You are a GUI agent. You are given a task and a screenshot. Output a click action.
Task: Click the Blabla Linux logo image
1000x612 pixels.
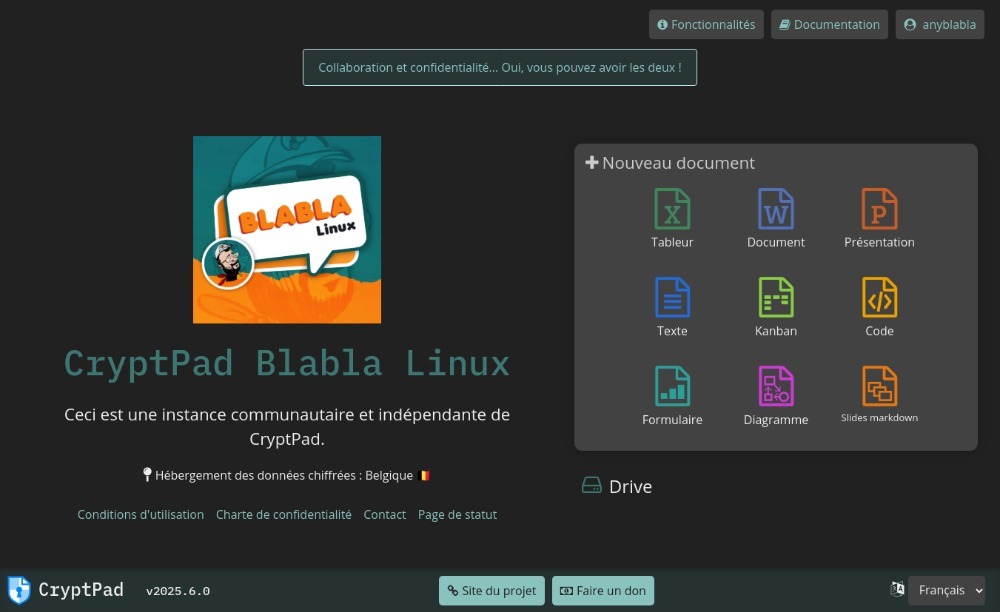pos(287,230)
